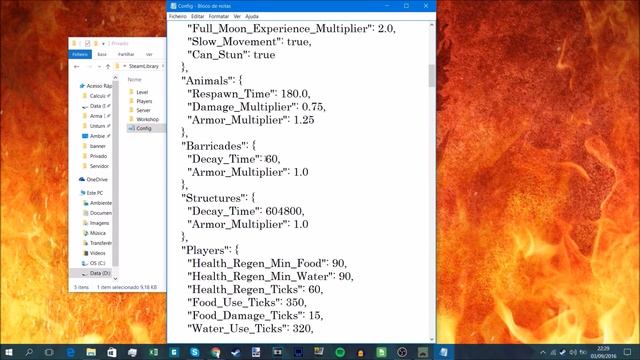The image size is (640, 360).
Task: Select the pinned Data drive under quick access
Action: pos(97,106)
